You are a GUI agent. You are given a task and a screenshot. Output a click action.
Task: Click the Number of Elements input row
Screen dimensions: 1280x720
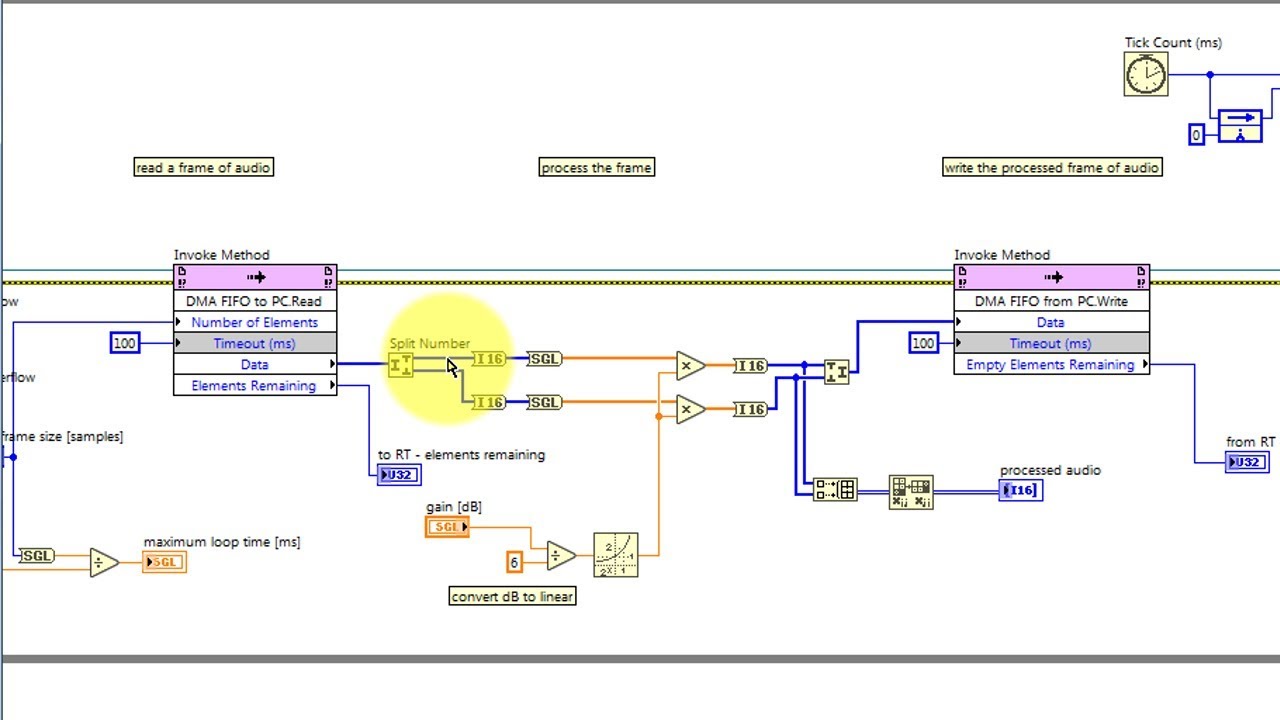pyautogui.click(x=255, y=322)
